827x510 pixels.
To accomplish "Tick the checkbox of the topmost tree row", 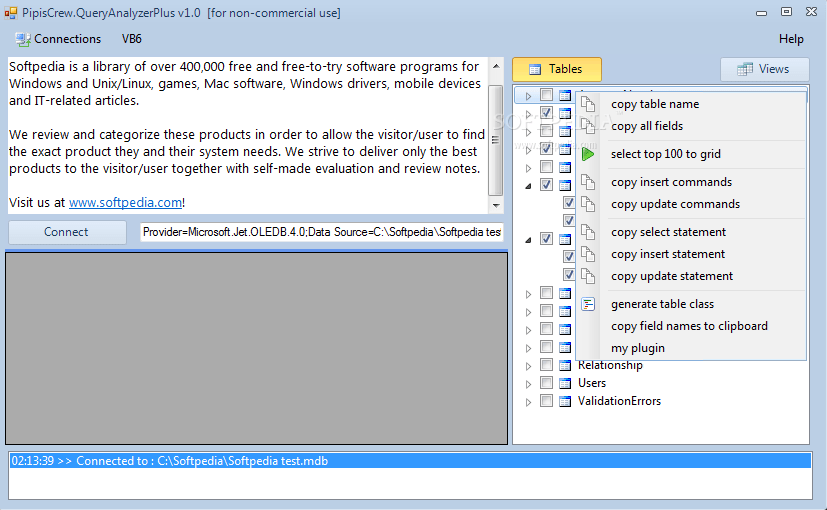I will click(x=546, y=95).
